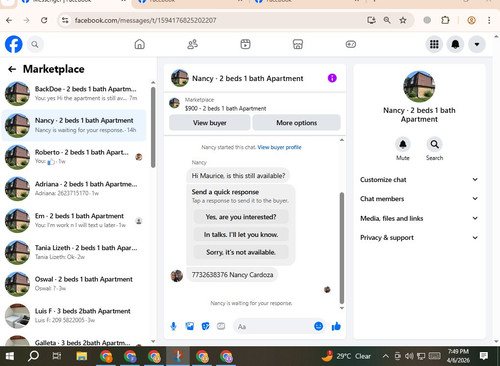Click Nancy's avatar beside phone number message
The height and width of the screenshot is (366, 500).
click(x=177, y=276)
